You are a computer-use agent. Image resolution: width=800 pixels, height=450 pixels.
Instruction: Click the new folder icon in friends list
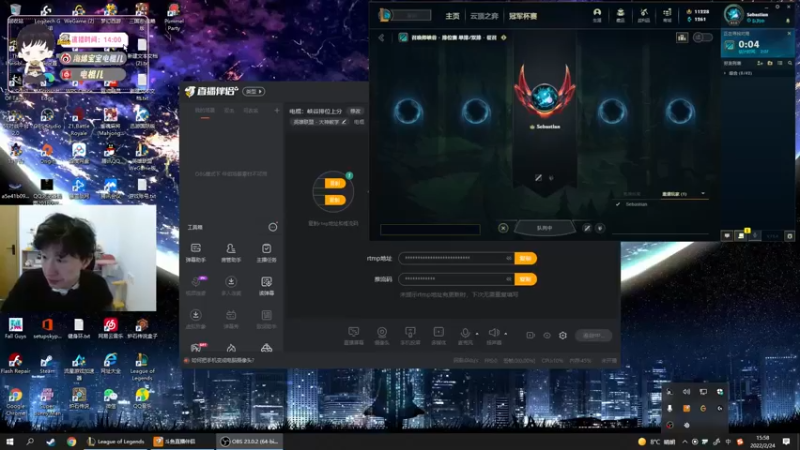(x=770, y=63)
